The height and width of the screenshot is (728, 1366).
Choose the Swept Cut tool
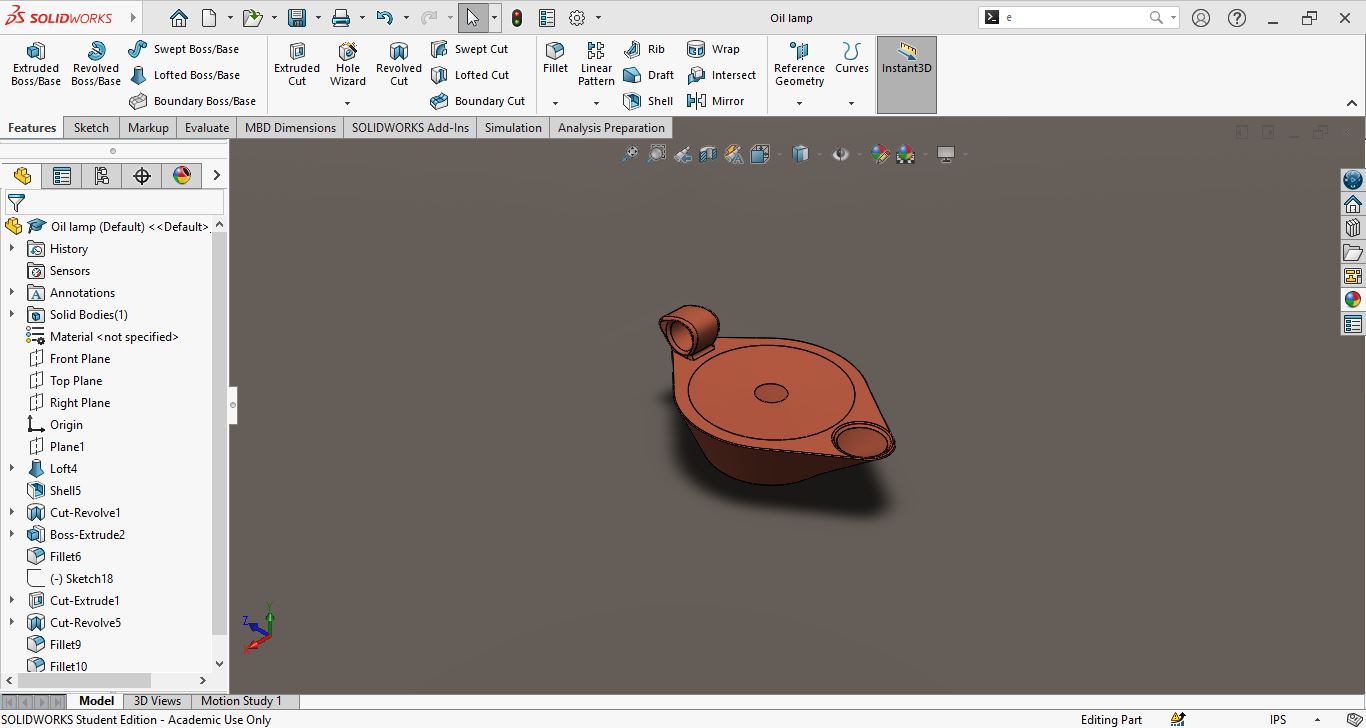click(469, 49)
